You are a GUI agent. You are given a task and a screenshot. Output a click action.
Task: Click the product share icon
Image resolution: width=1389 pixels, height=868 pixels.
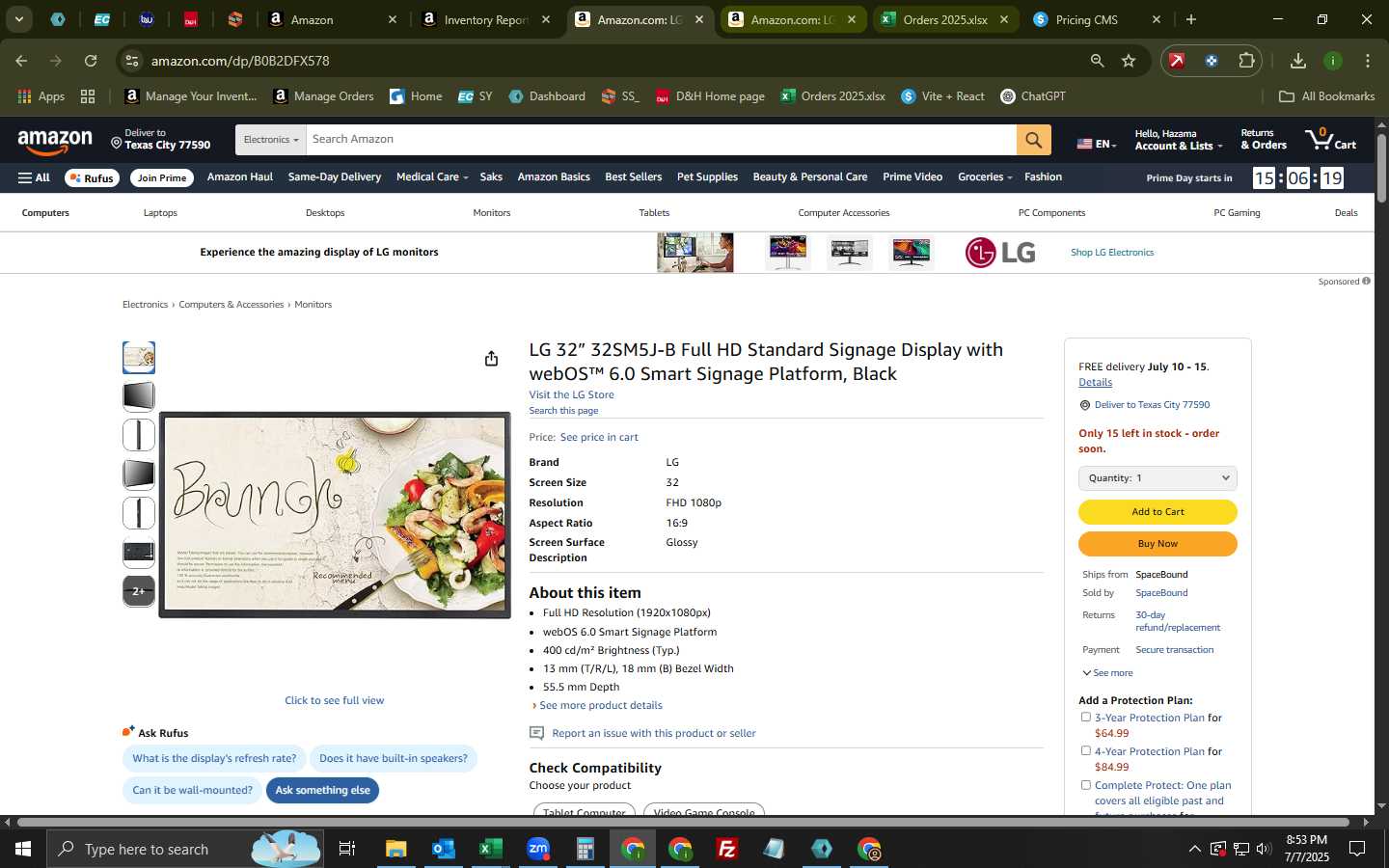click(x=491, y=359)
